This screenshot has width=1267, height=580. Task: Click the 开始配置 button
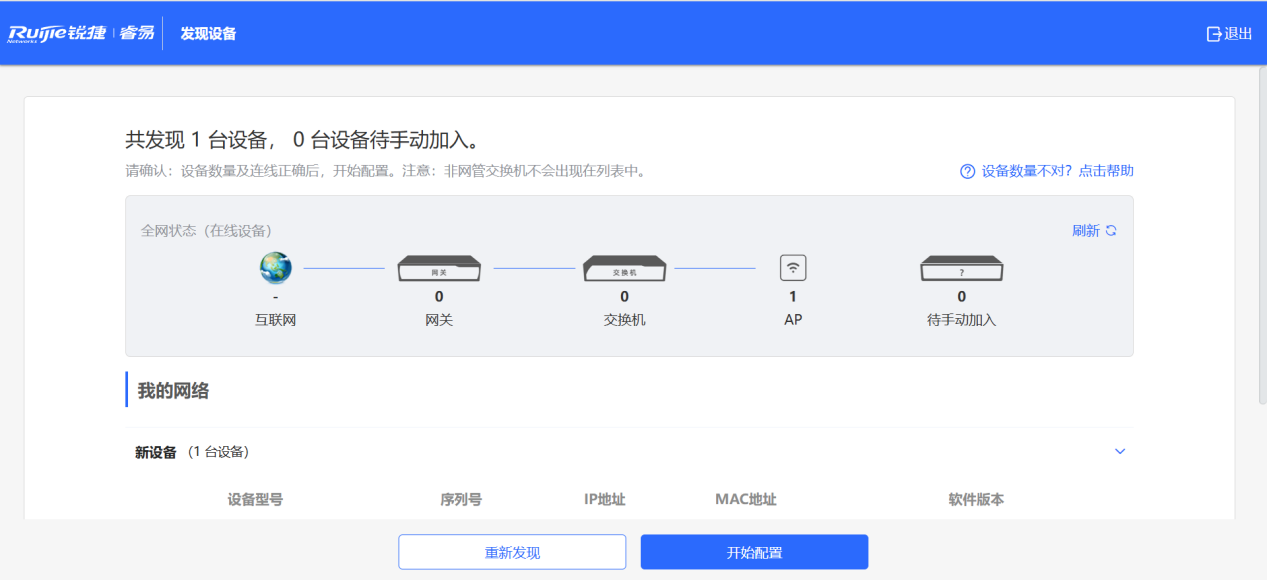pos(753,551)
